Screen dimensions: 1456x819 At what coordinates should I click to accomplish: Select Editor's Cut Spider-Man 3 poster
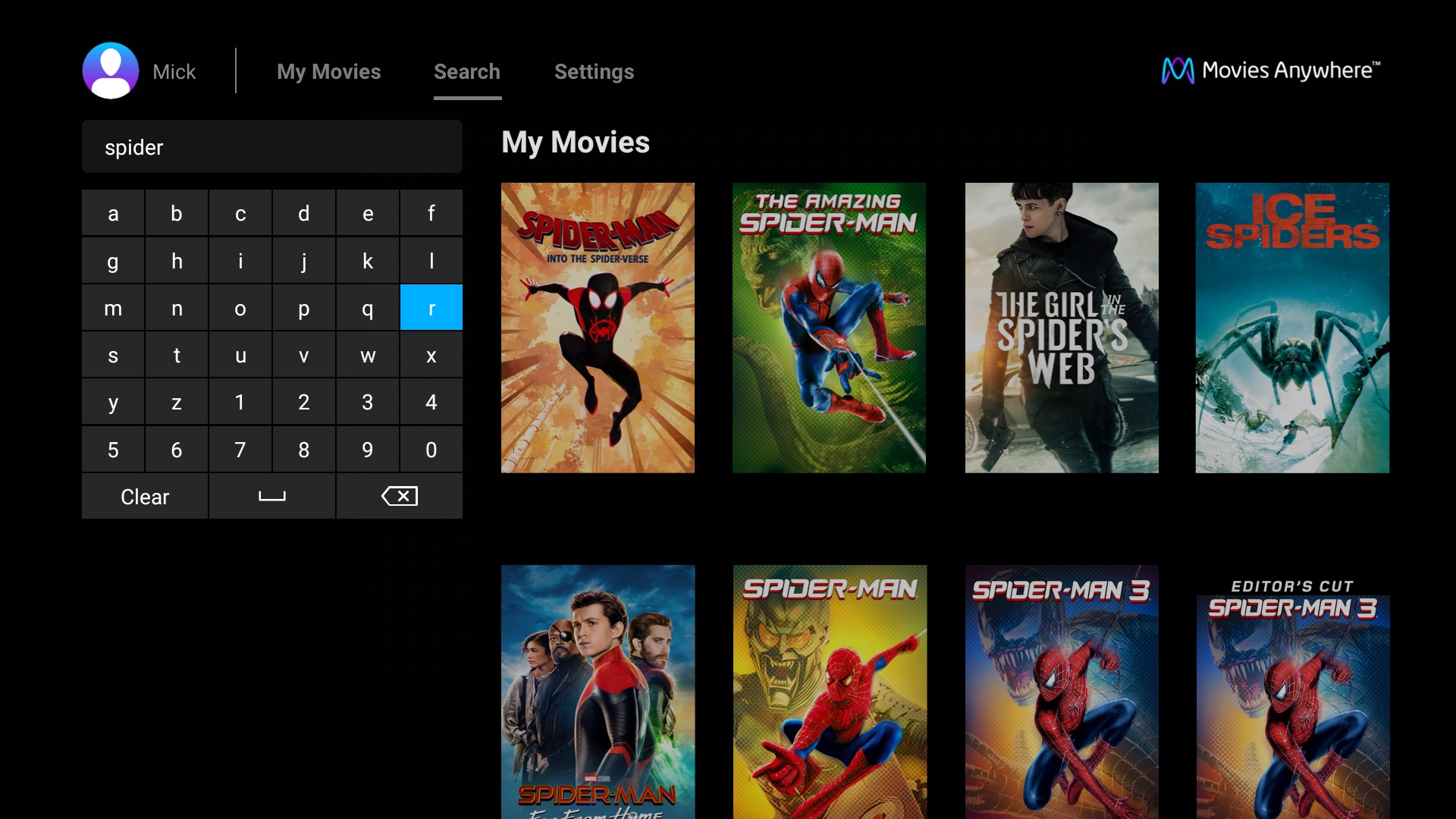[1292, 690]
